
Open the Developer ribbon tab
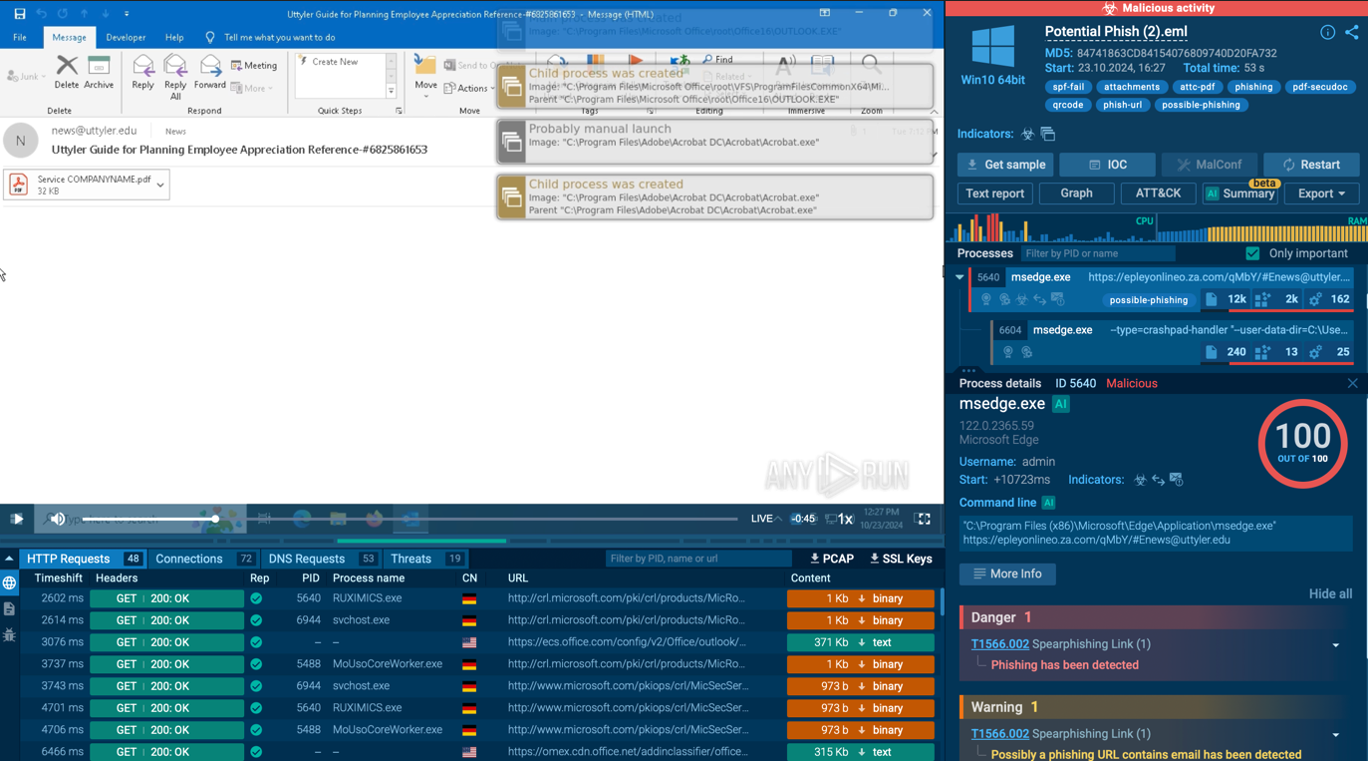(126, 37)
